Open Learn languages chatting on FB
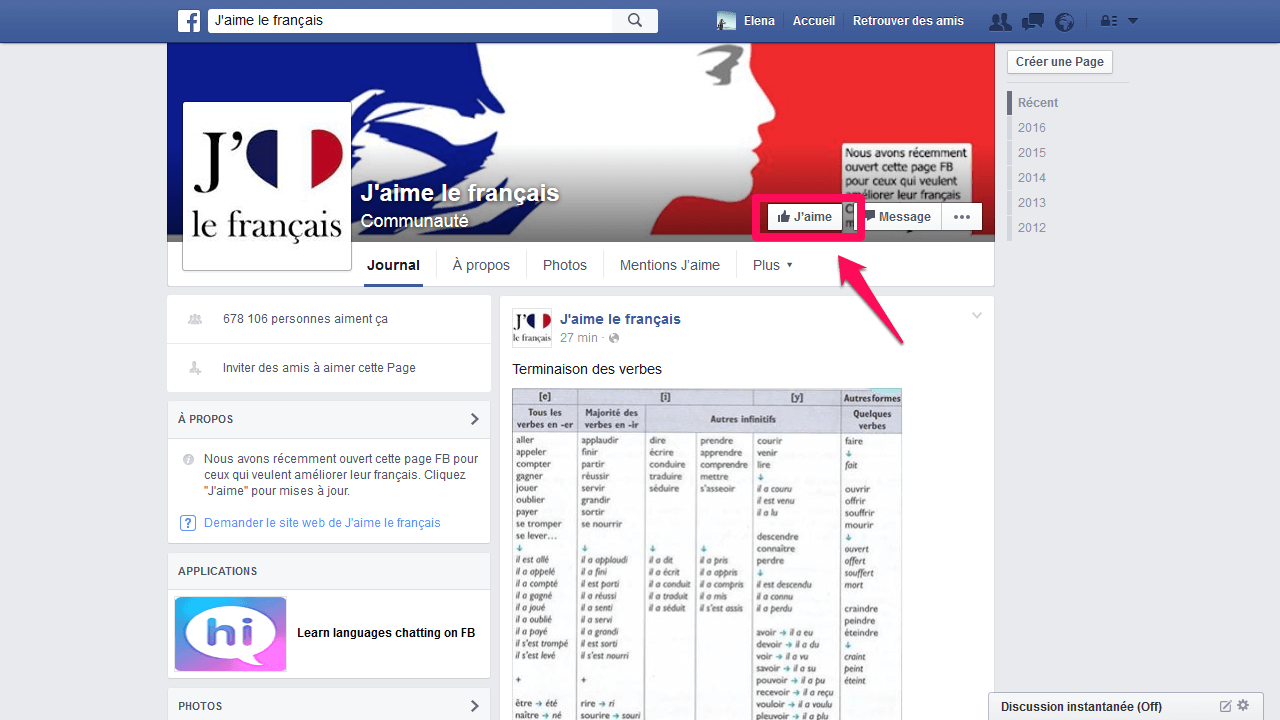Viewport: 1280px width, 720px height. coord(386,633)
